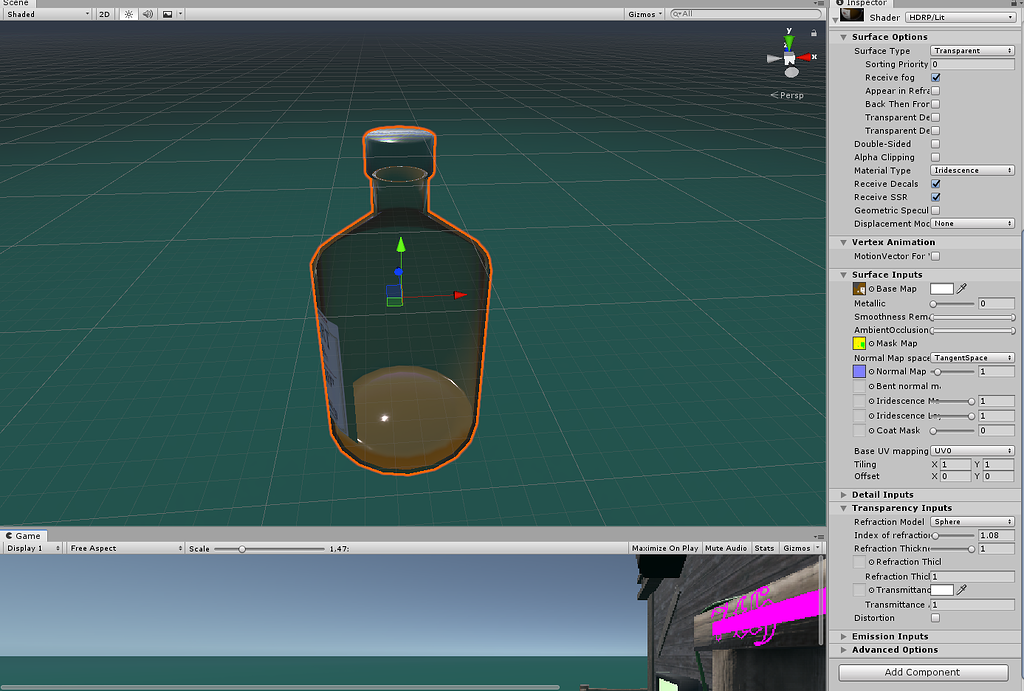
Task: Click the blue Normal Map texture slot
Action: point(859,371)
